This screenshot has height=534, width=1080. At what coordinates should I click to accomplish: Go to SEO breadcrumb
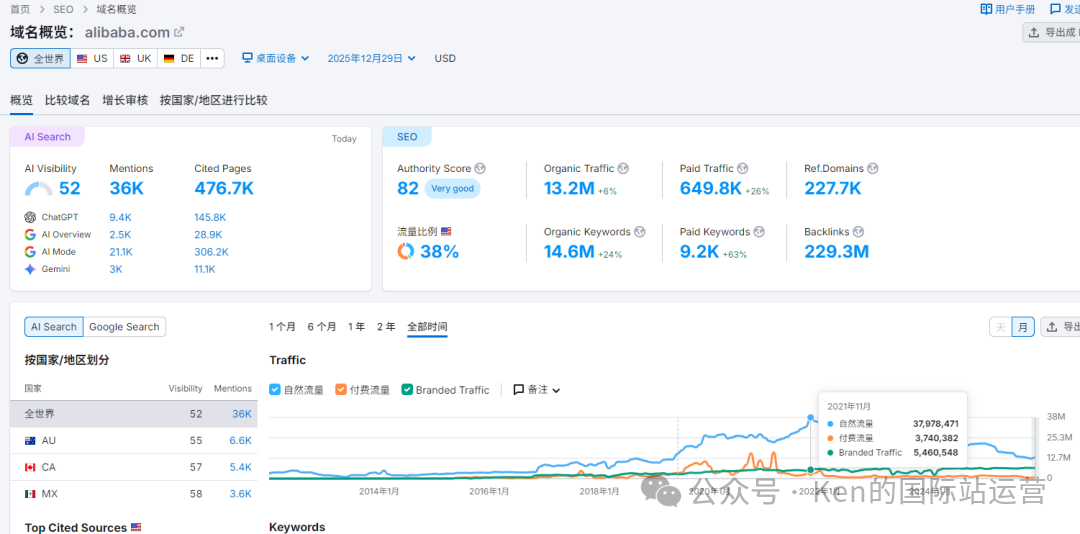point(65,9)
